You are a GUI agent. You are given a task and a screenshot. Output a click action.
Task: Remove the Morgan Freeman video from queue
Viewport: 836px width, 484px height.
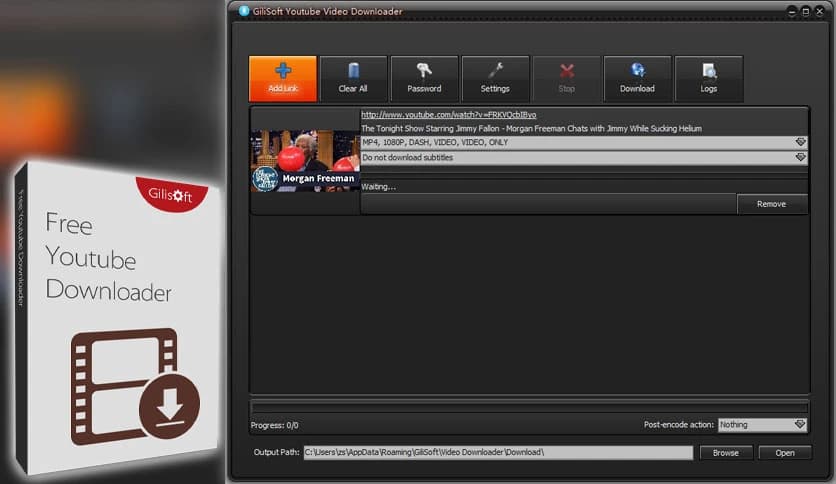[x=771, y=204]
